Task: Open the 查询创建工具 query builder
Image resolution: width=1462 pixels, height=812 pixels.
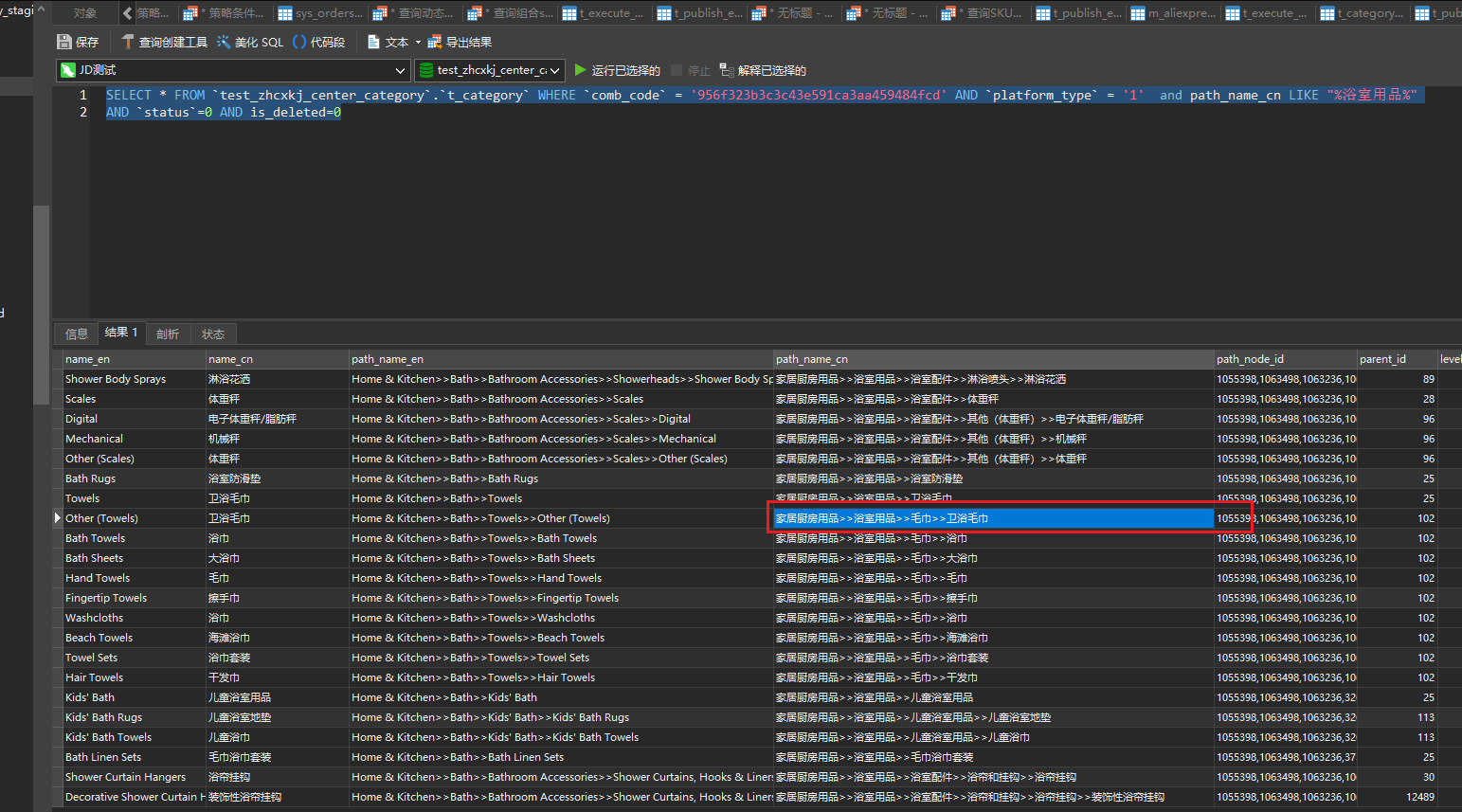Action: coord(164,42)
